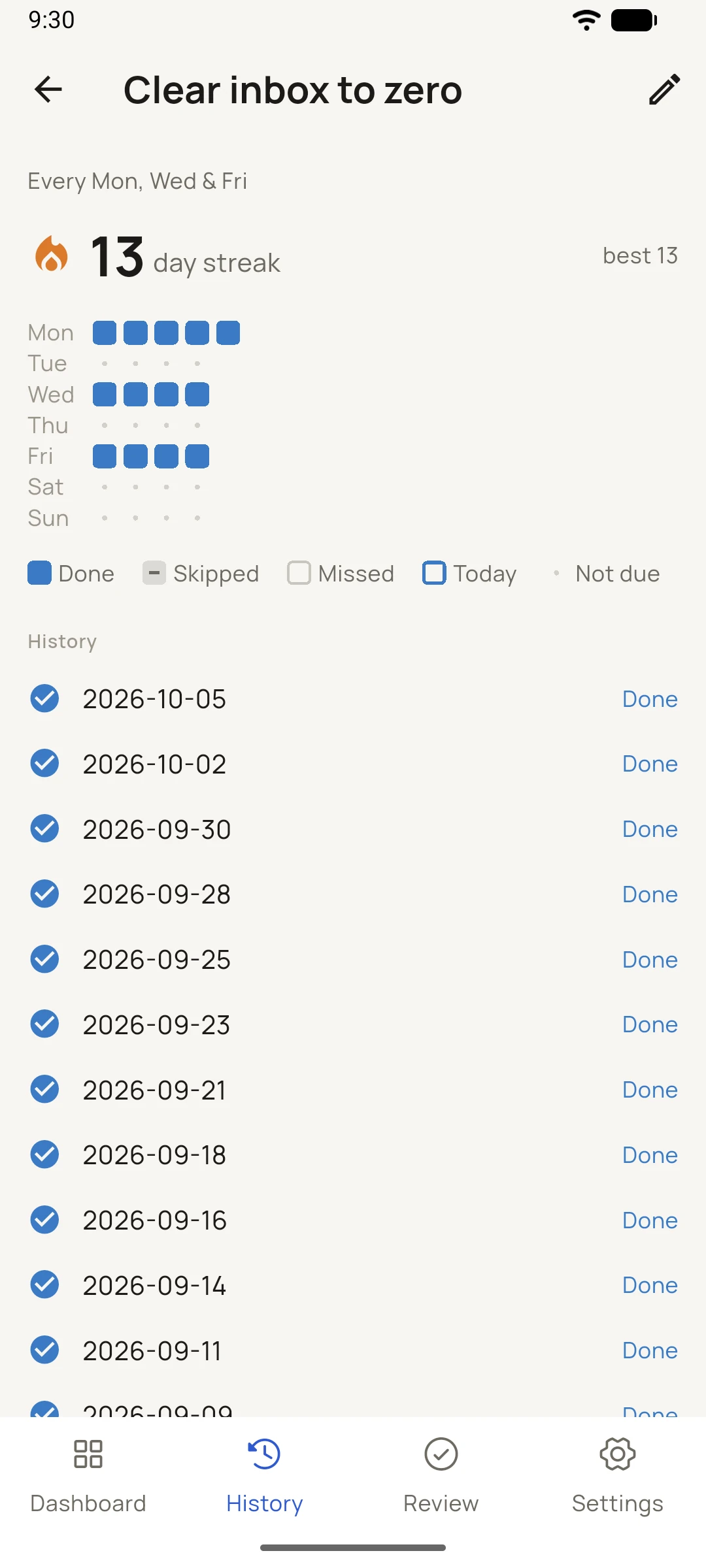Toggle check circle for 2026-09-28

pos(45,894)
